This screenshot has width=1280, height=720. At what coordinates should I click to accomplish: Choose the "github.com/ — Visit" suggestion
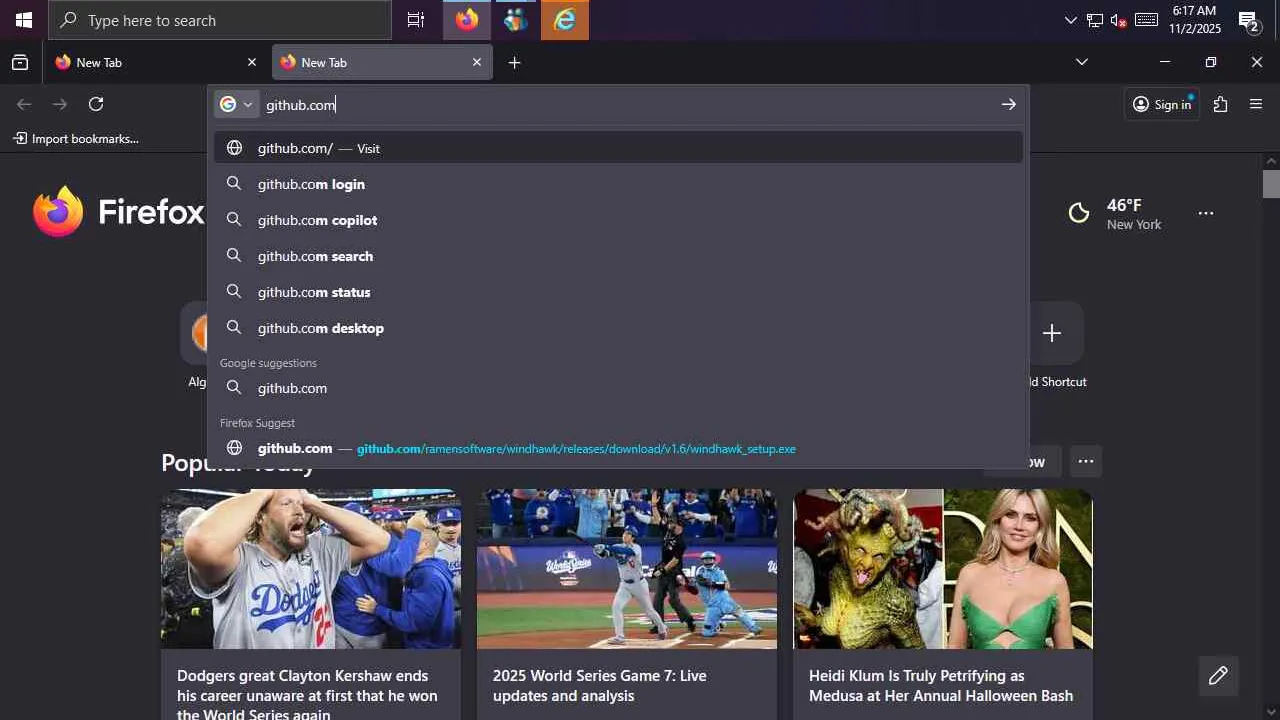coord(618,148)
